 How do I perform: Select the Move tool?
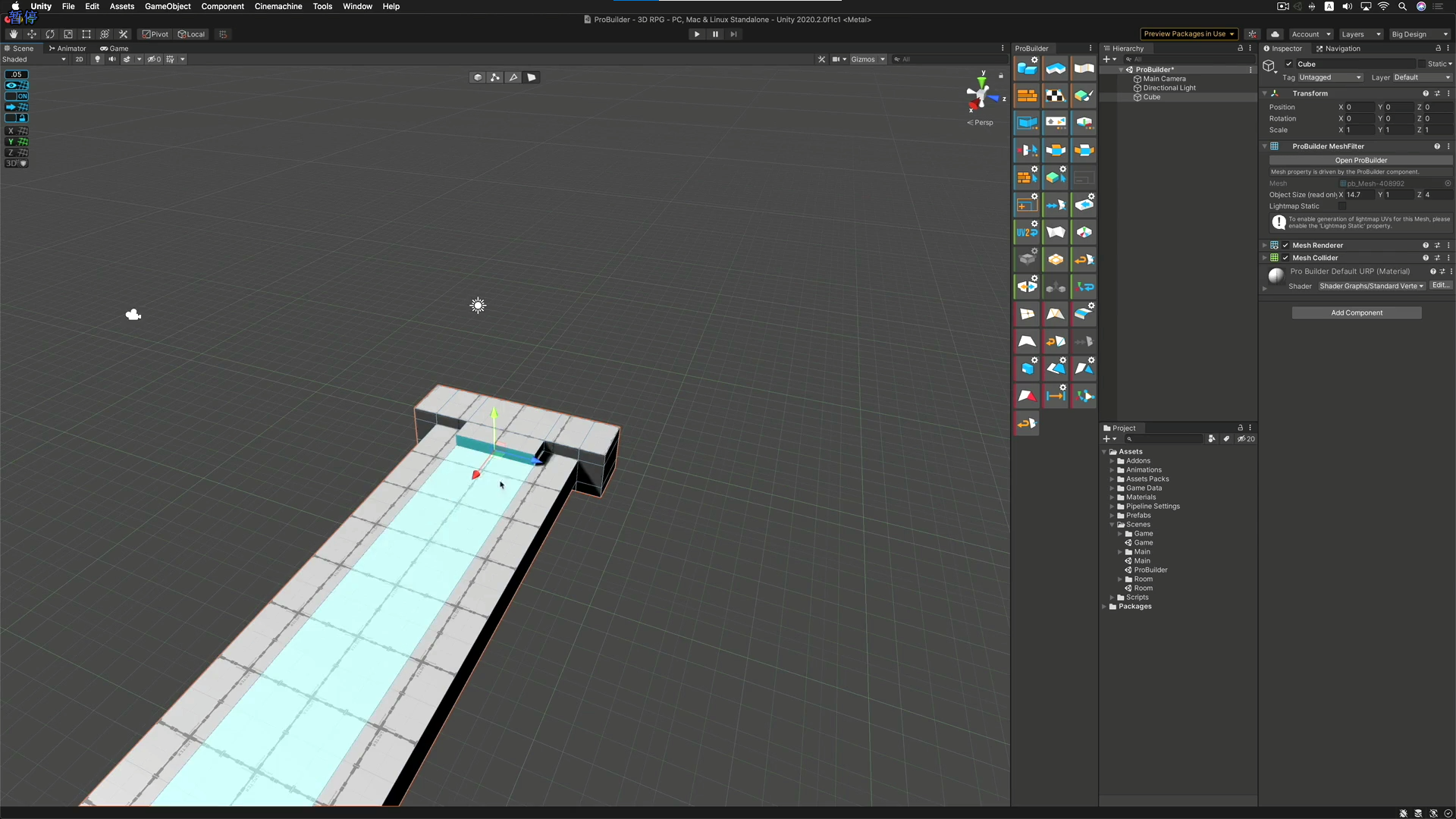[x=32, y=34]
